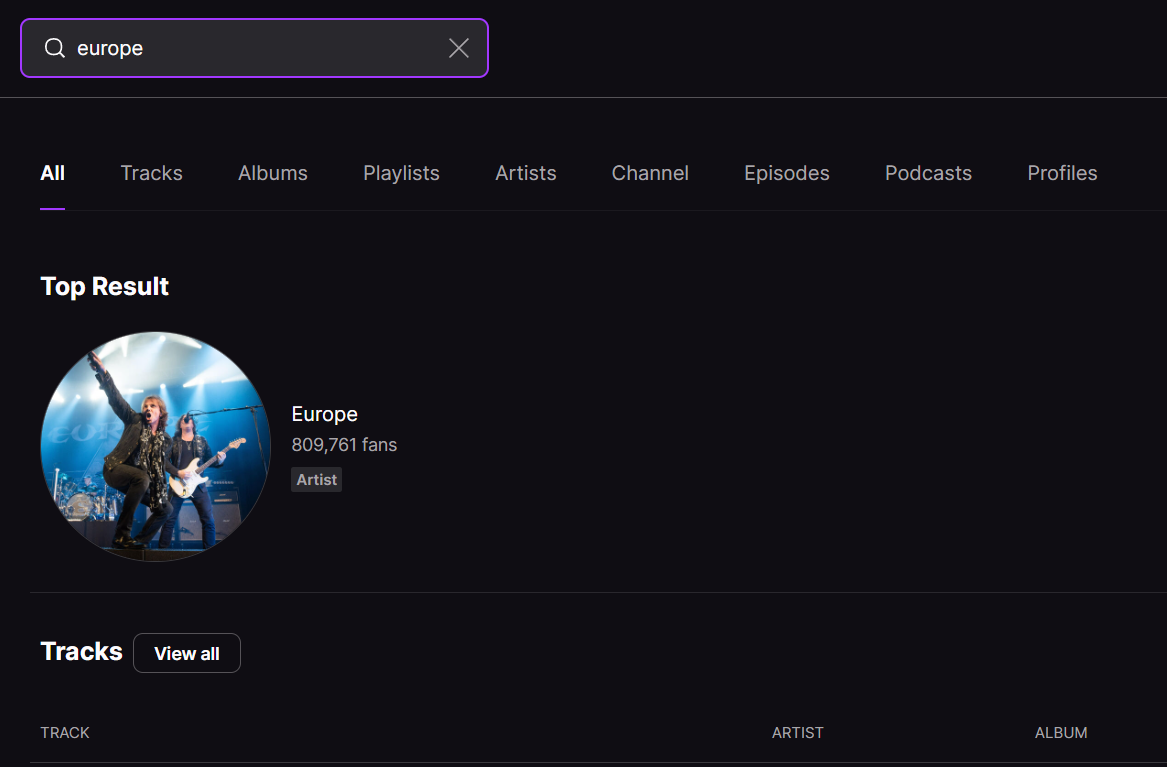This screenshot has height=767, width=1167.
Task: Show the Artists tab
Action: pos(525,173)
